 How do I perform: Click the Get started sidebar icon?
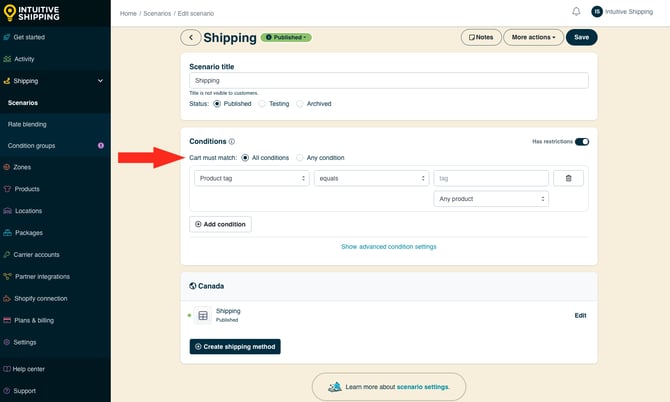point(7,37)
